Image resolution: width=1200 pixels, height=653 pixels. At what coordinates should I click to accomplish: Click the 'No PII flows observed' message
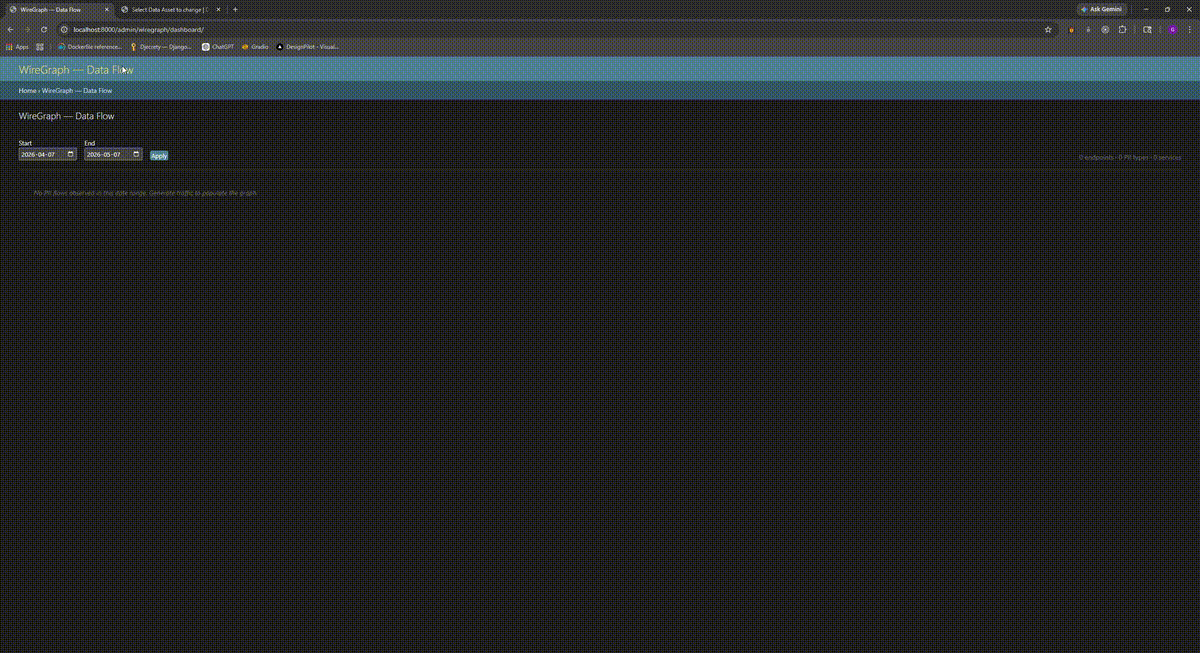click(x=146, y=192)
